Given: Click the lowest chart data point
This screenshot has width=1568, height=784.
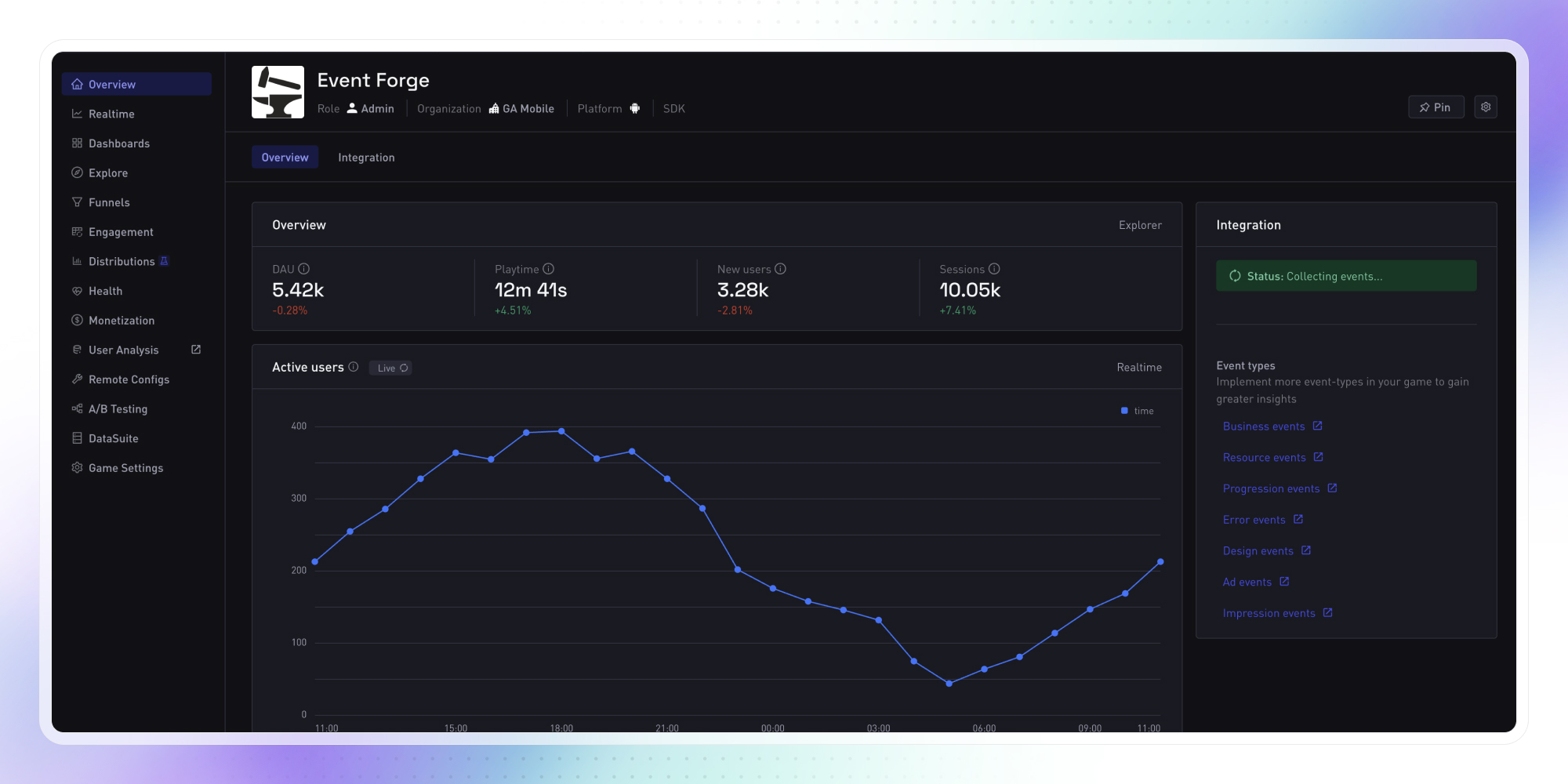Looking at the screenshot, I should coord(949,684).
